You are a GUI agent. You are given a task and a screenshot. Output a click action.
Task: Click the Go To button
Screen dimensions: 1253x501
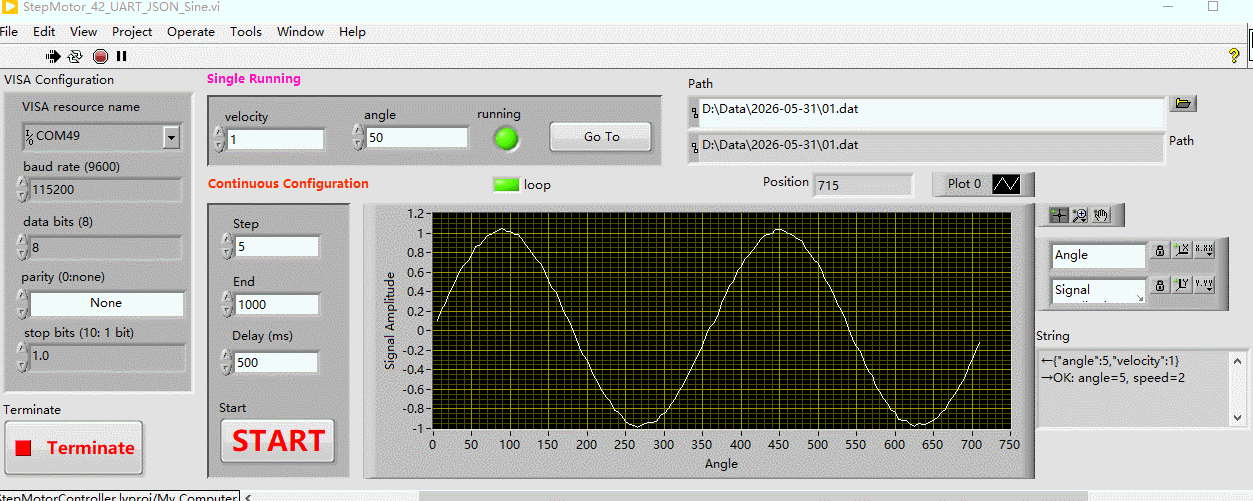click(601, 137)
